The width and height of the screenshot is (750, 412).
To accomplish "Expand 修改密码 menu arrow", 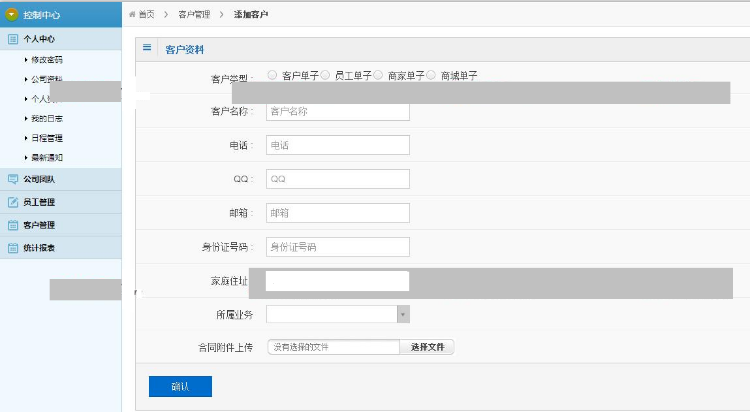I will pyautogui.click(x=26, y=60).
